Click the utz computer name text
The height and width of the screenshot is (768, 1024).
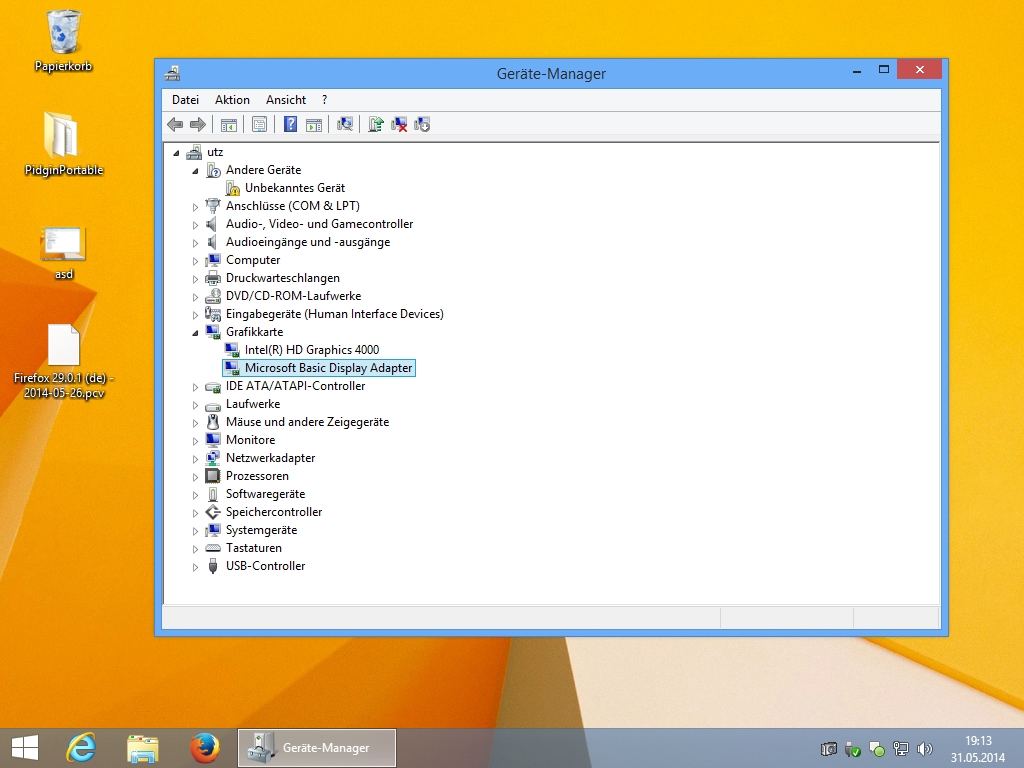click(215, 152)
